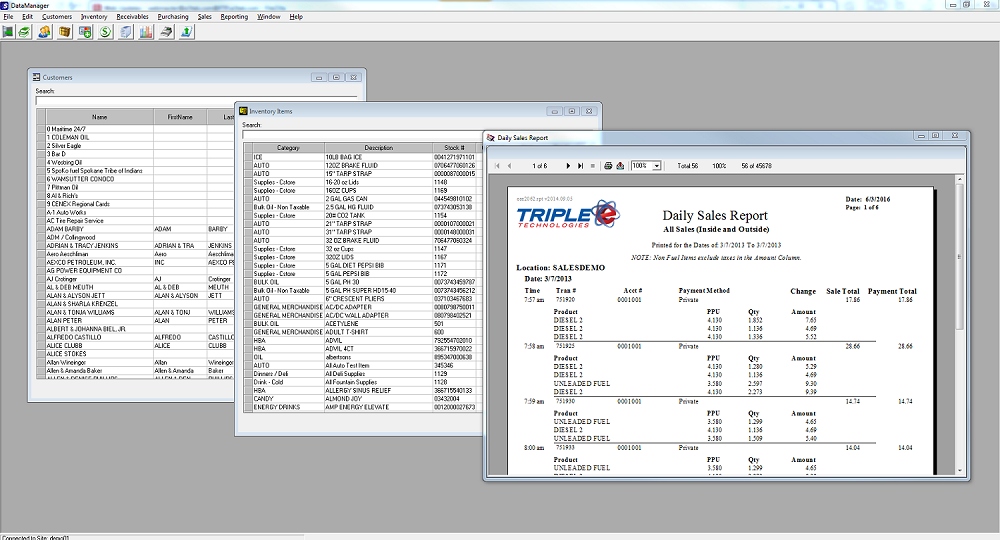Click the cash register toolbar icon
This screenshot has width=1000, height=540.
[166, 32]
